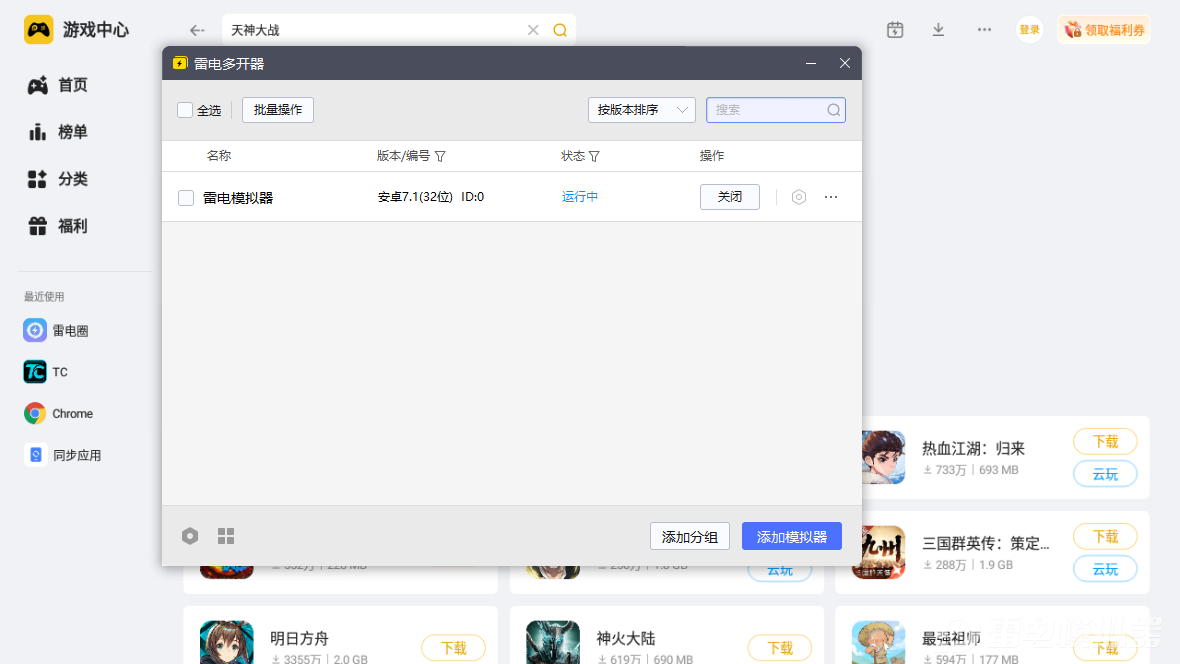This screenshot has height=664, width=1180.
Task: Toggle the 全选 select-all checkbox
Action: pos(185,110)
